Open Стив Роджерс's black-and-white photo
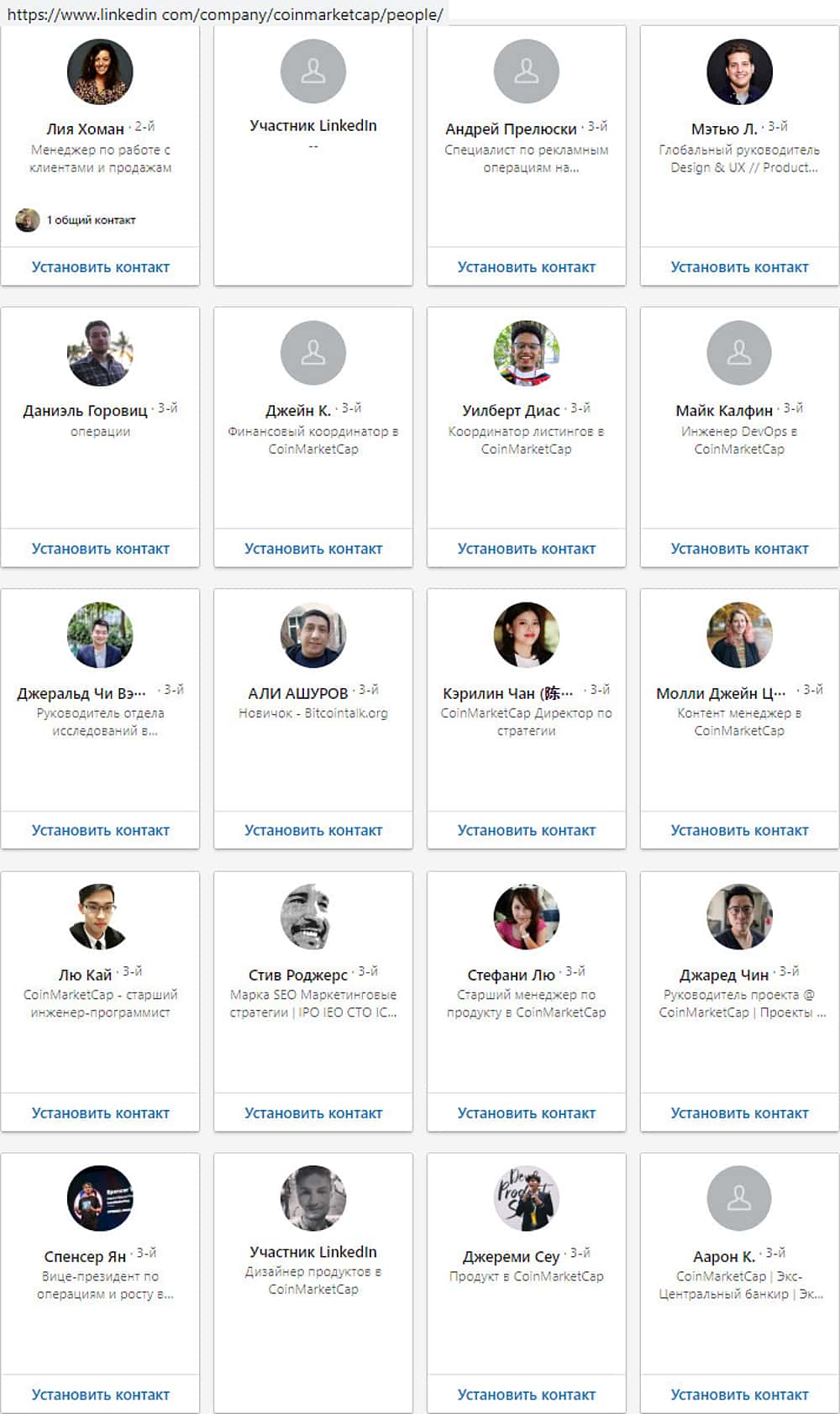The height and width of the screenshot is (1414, 840). (313, 917)
